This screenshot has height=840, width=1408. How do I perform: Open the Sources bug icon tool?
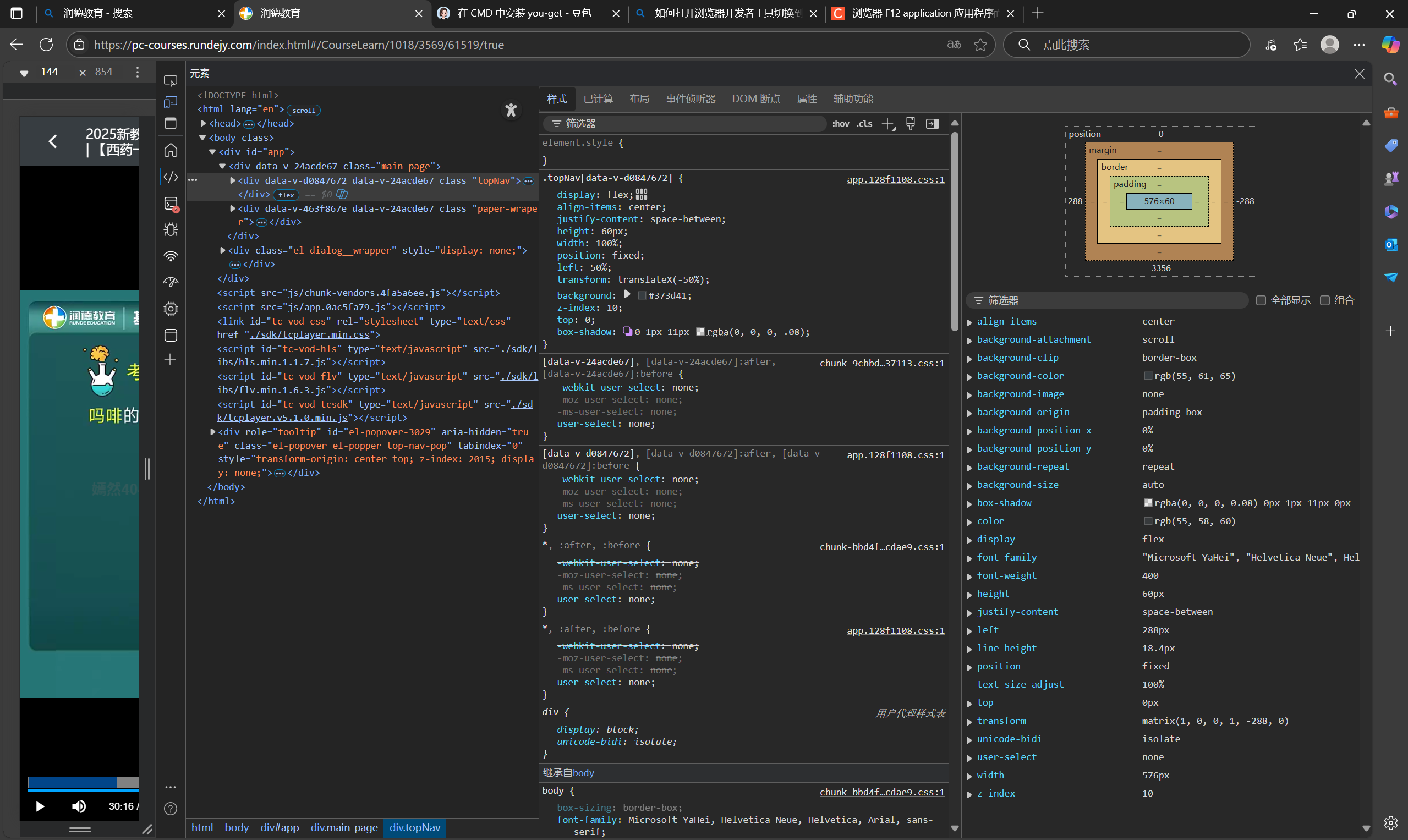point(171,229)
